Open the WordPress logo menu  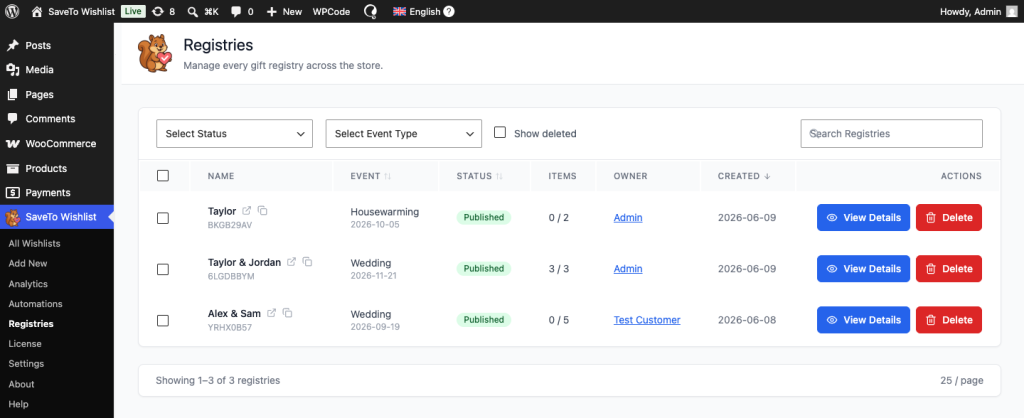pyautogui.click(x=12, y=11)
